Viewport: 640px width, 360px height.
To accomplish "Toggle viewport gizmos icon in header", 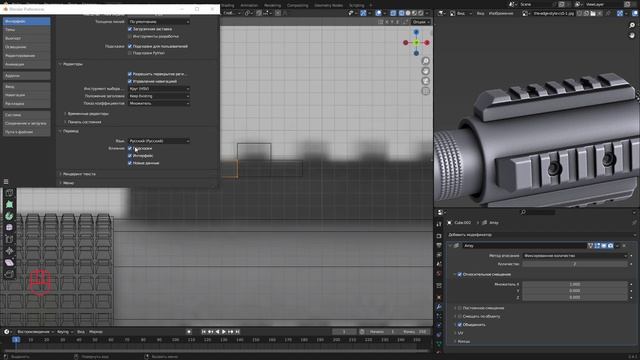I will [363, 13].
